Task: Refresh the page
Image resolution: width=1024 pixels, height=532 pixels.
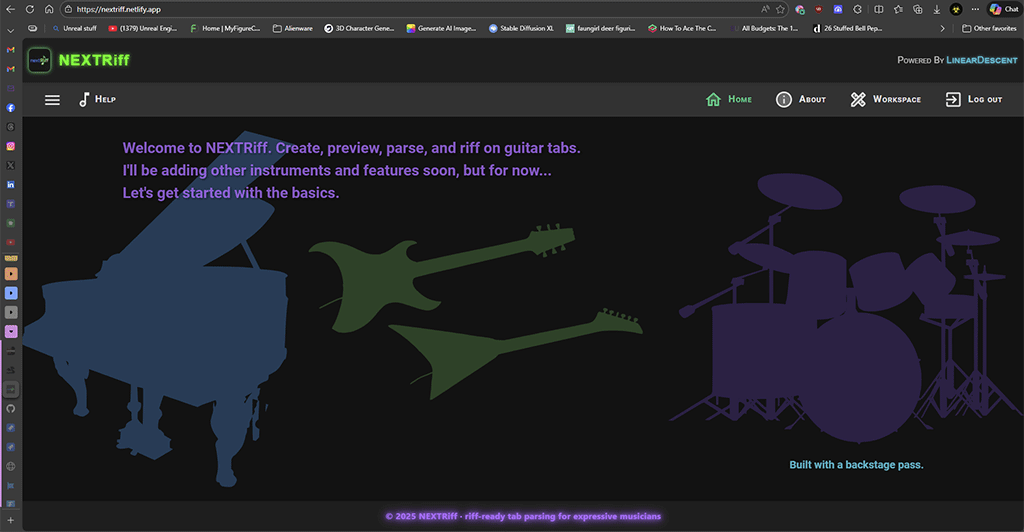Action: [30, 9]
